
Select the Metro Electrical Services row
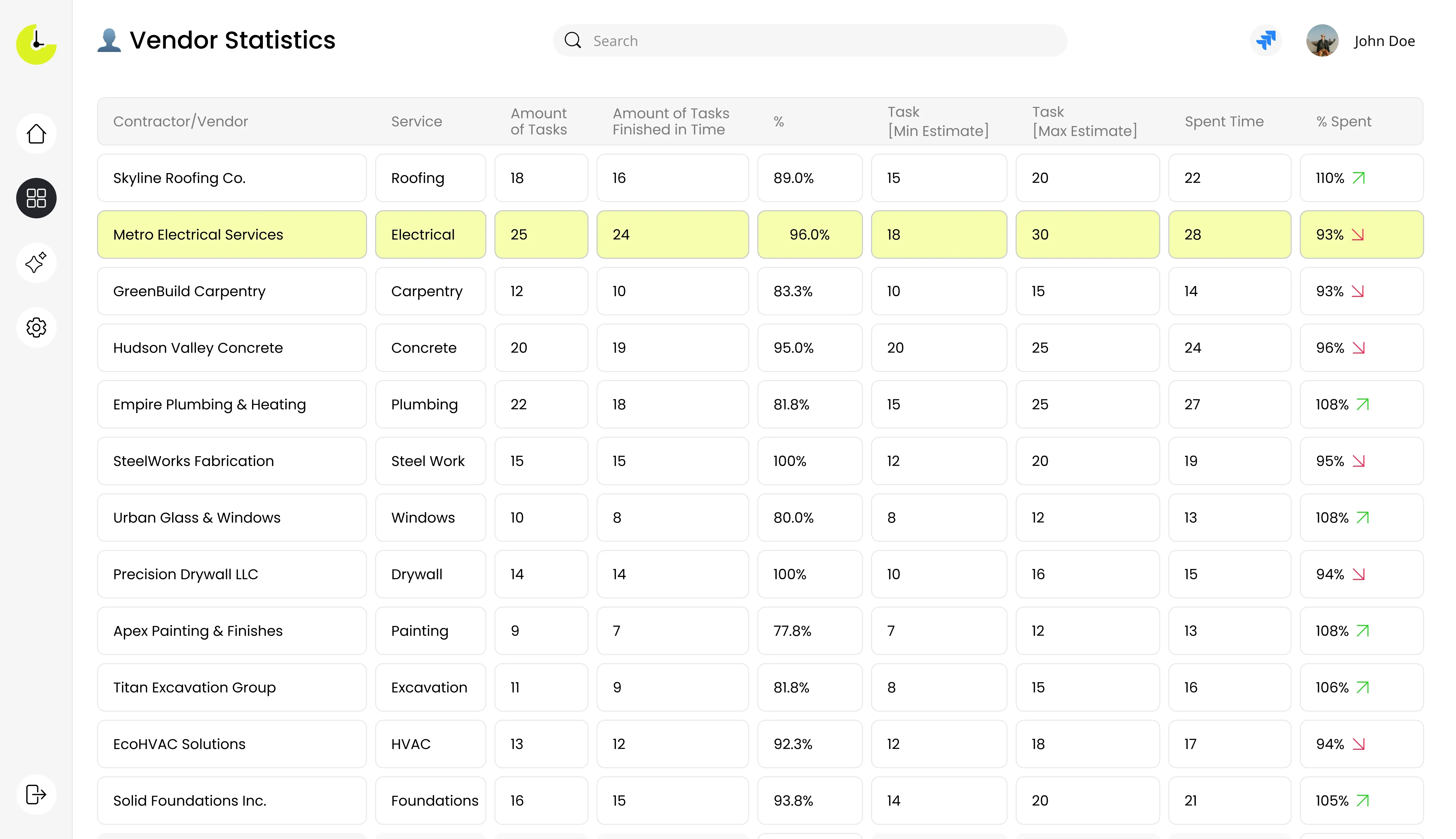tap(198, 235)
